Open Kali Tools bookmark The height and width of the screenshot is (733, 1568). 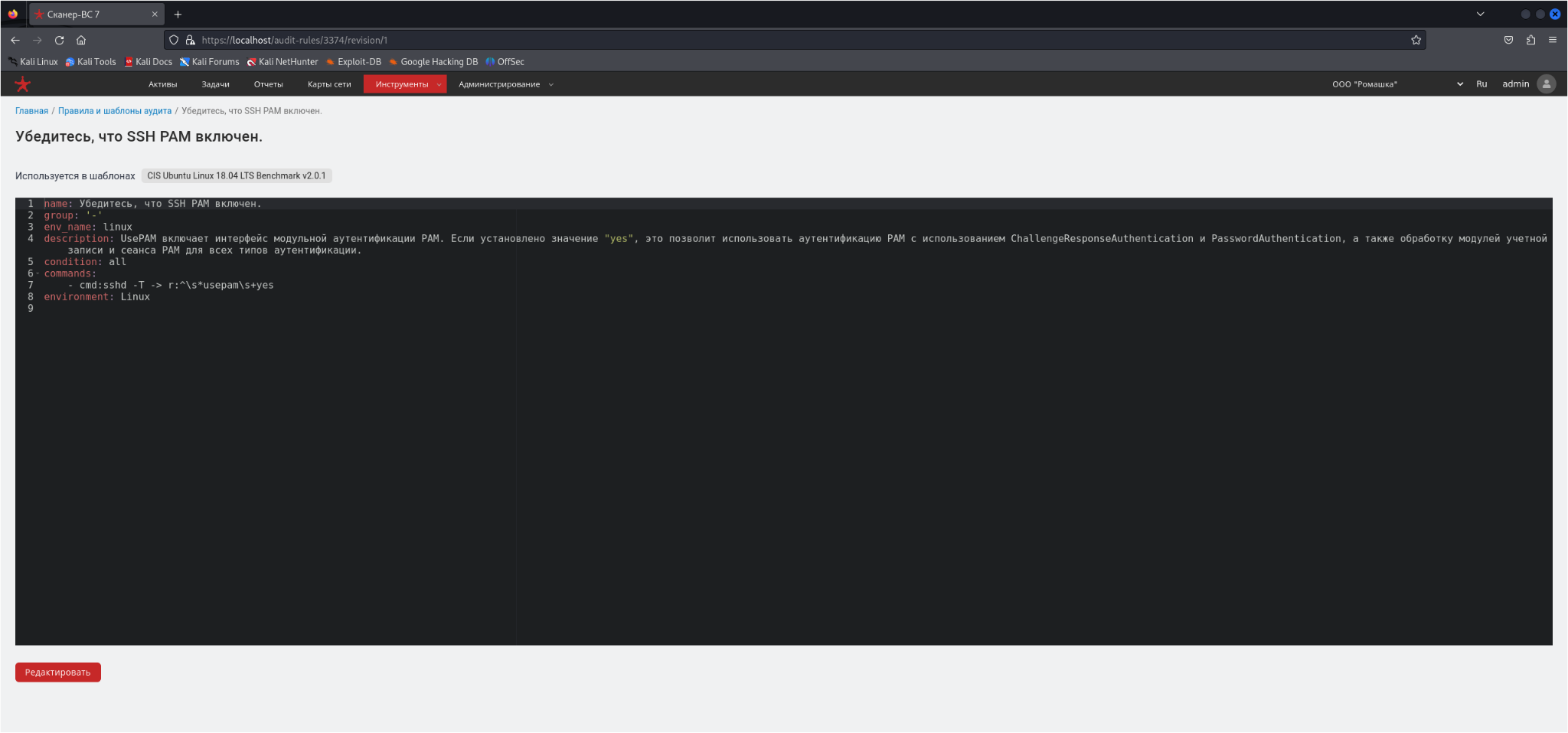tap(91, 62)
